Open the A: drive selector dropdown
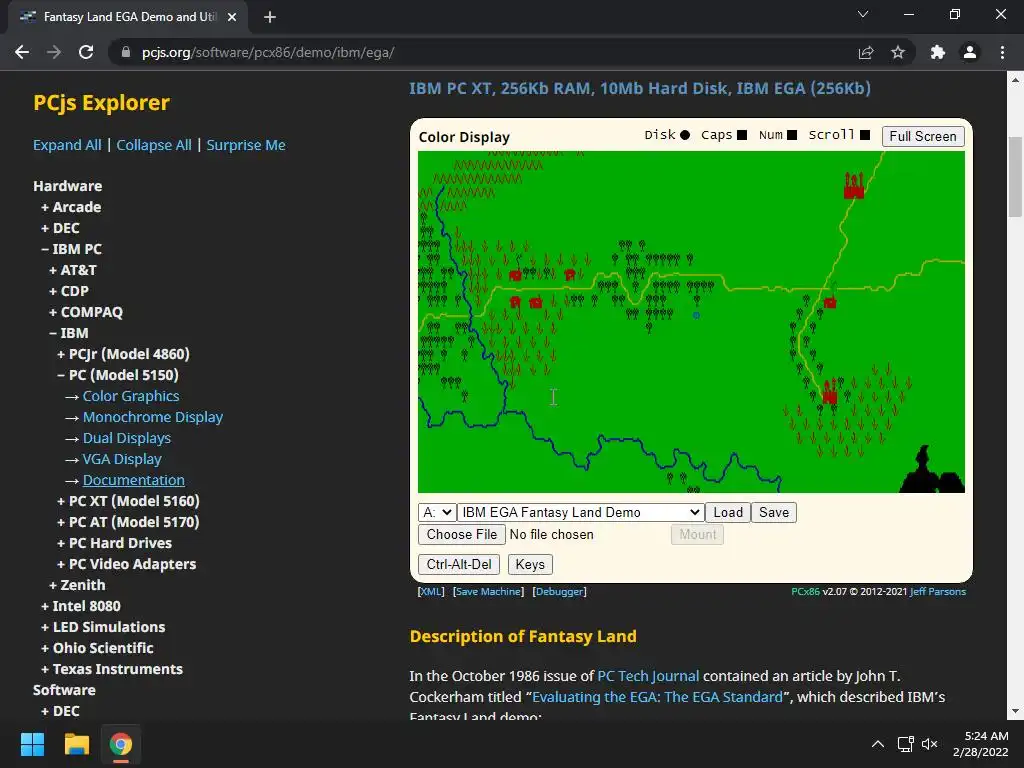 [x=437, y=513]
